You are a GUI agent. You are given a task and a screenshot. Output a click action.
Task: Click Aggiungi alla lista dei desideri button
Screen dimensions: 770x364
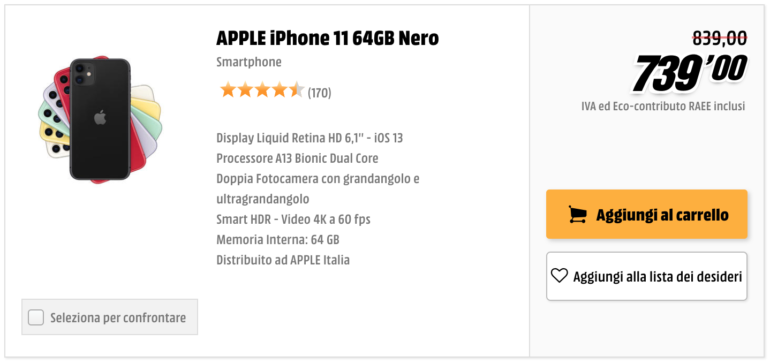(x=647, y=276)
